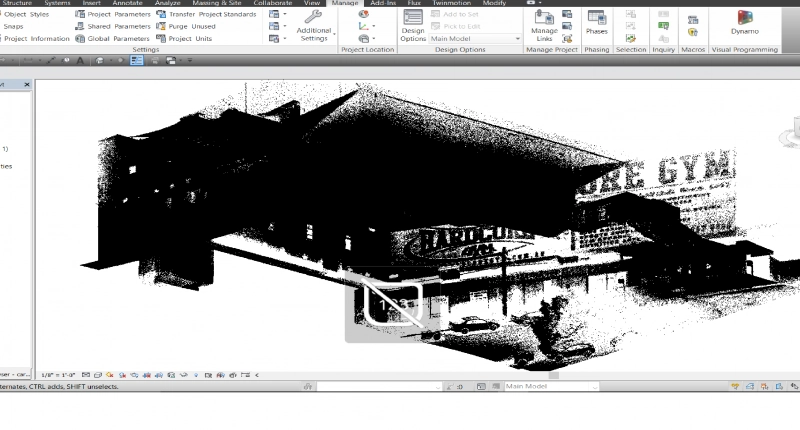Click the Design Options icon

(413, 26)
